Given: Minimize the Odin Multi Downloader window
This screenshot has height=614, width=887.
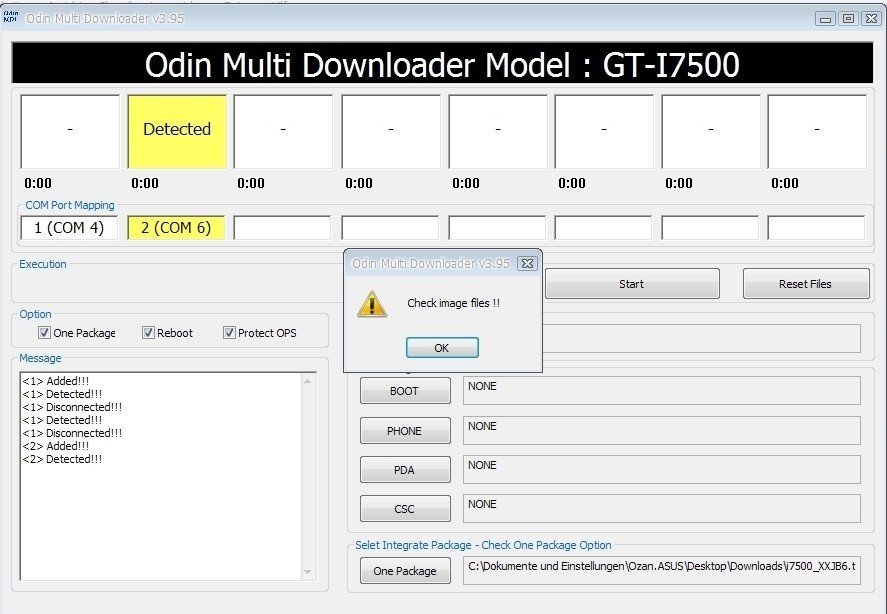Looking at the screenshot, I should tap(825, 19).
